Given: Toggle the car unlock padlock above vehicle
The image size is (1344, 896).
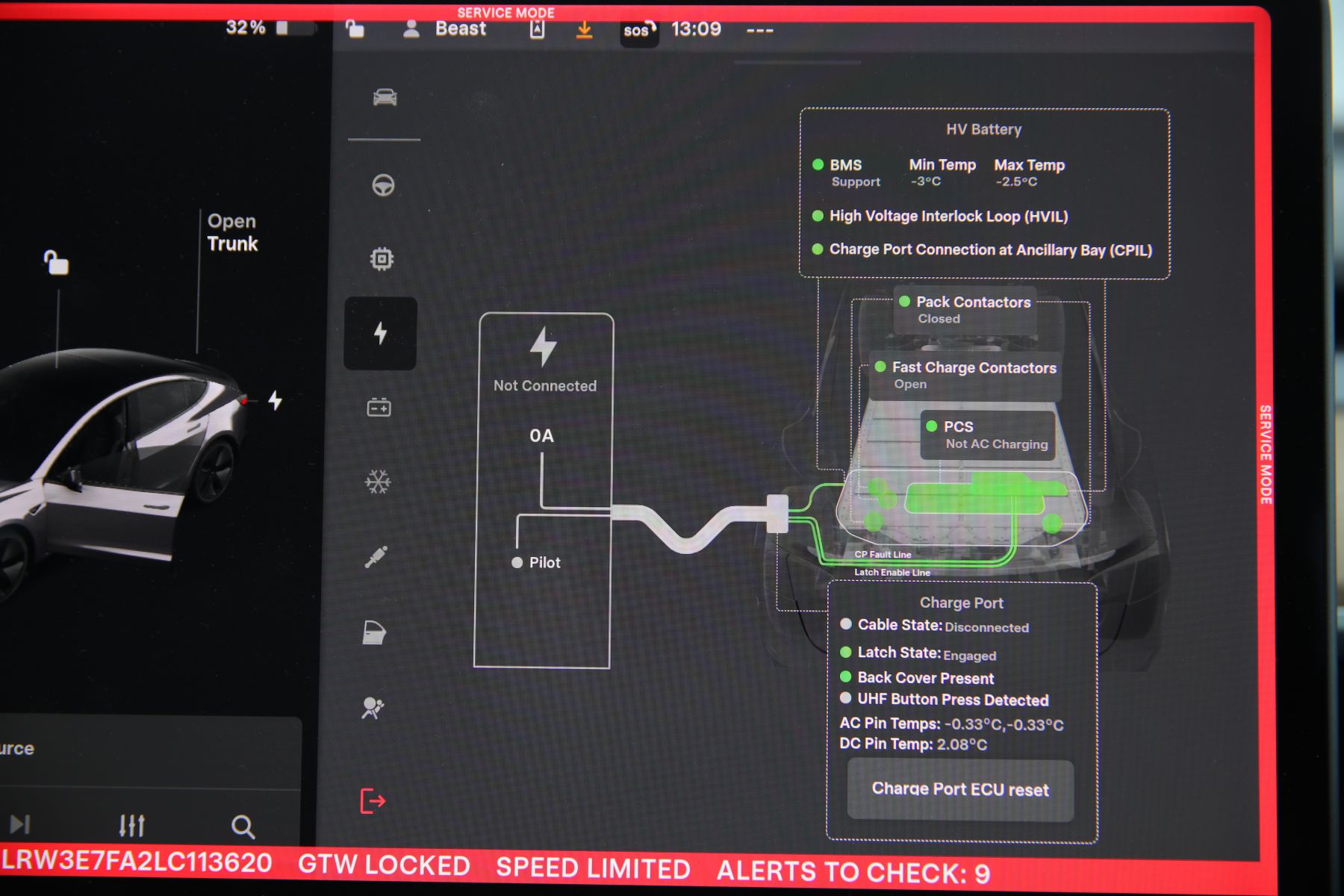Looking at the screenshot, I should 56,263.
